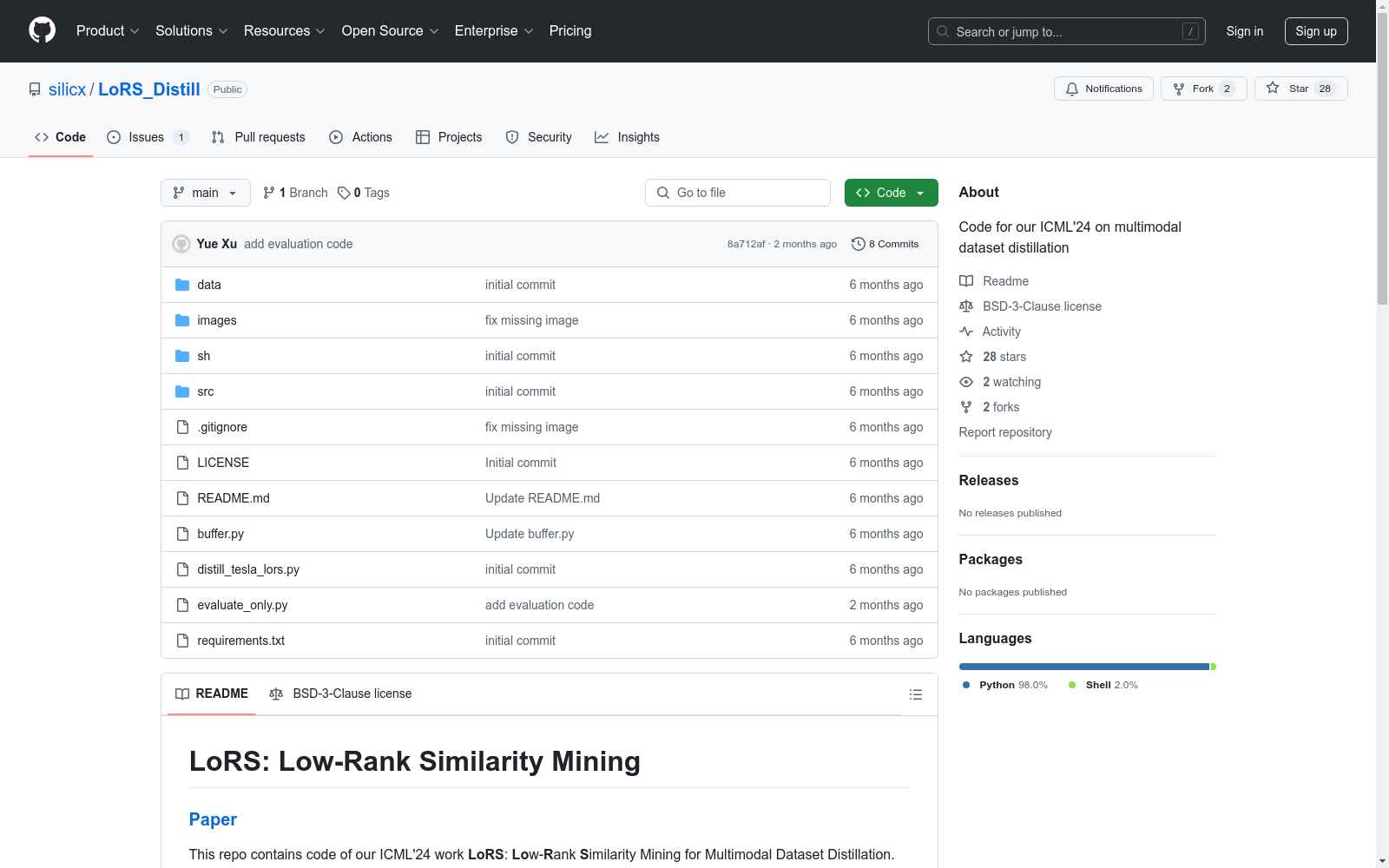1389x868 pixels.
Task: Click the commit history clock icon
Action: point(859,244)
